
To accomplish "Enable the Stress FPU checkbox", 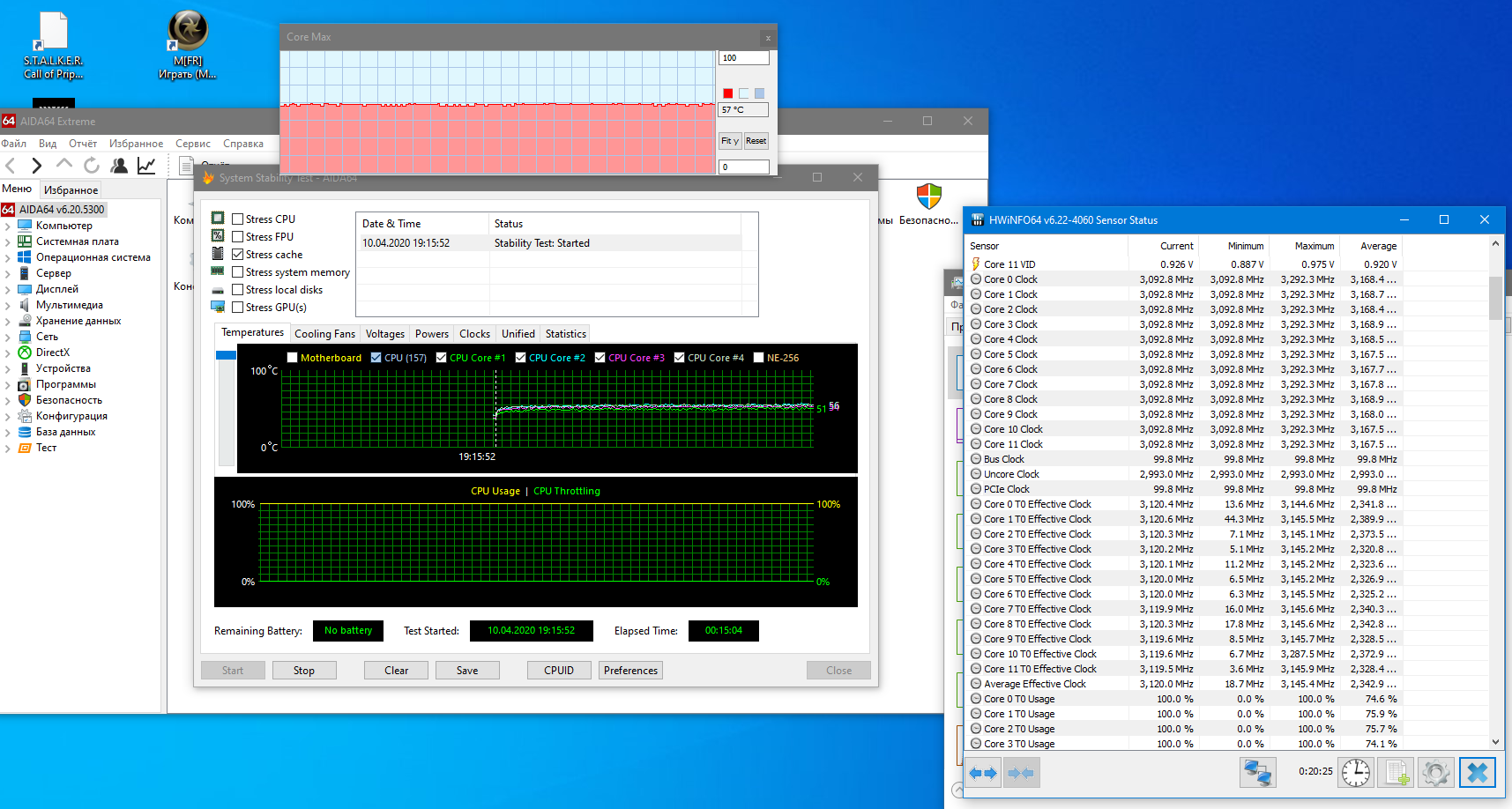I will (x=238, y=237).
